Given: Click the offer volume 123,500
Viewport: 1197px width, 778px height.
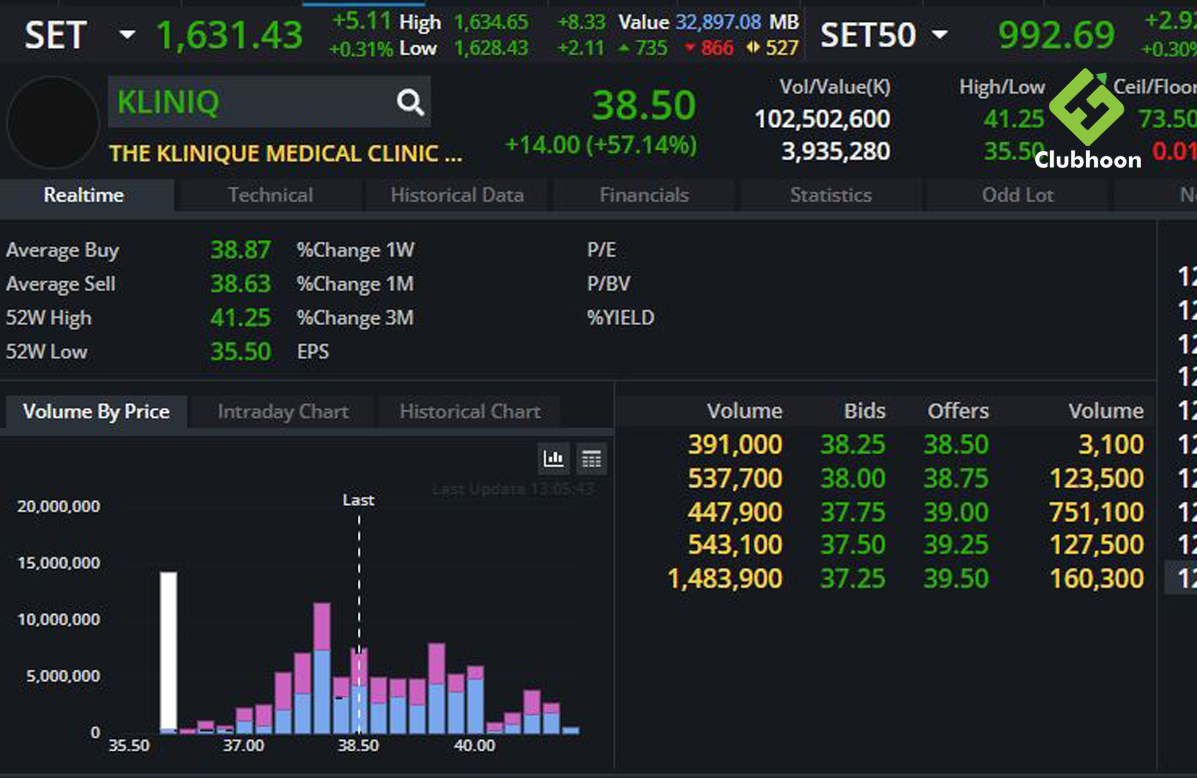Looking at the screenshot, I should [1096, 479].
